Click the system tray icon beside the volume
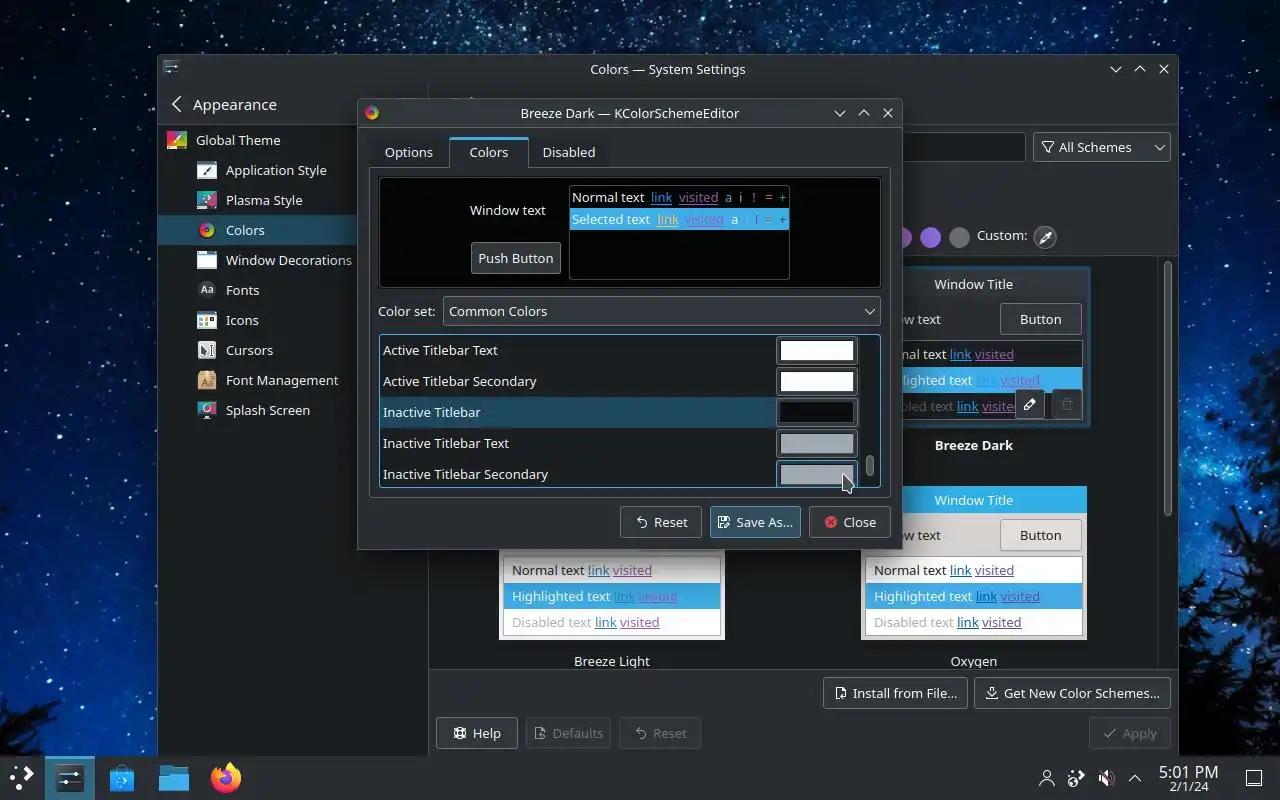The width and height of the screenshot is (1280, 800). [x=1076, y=778]
